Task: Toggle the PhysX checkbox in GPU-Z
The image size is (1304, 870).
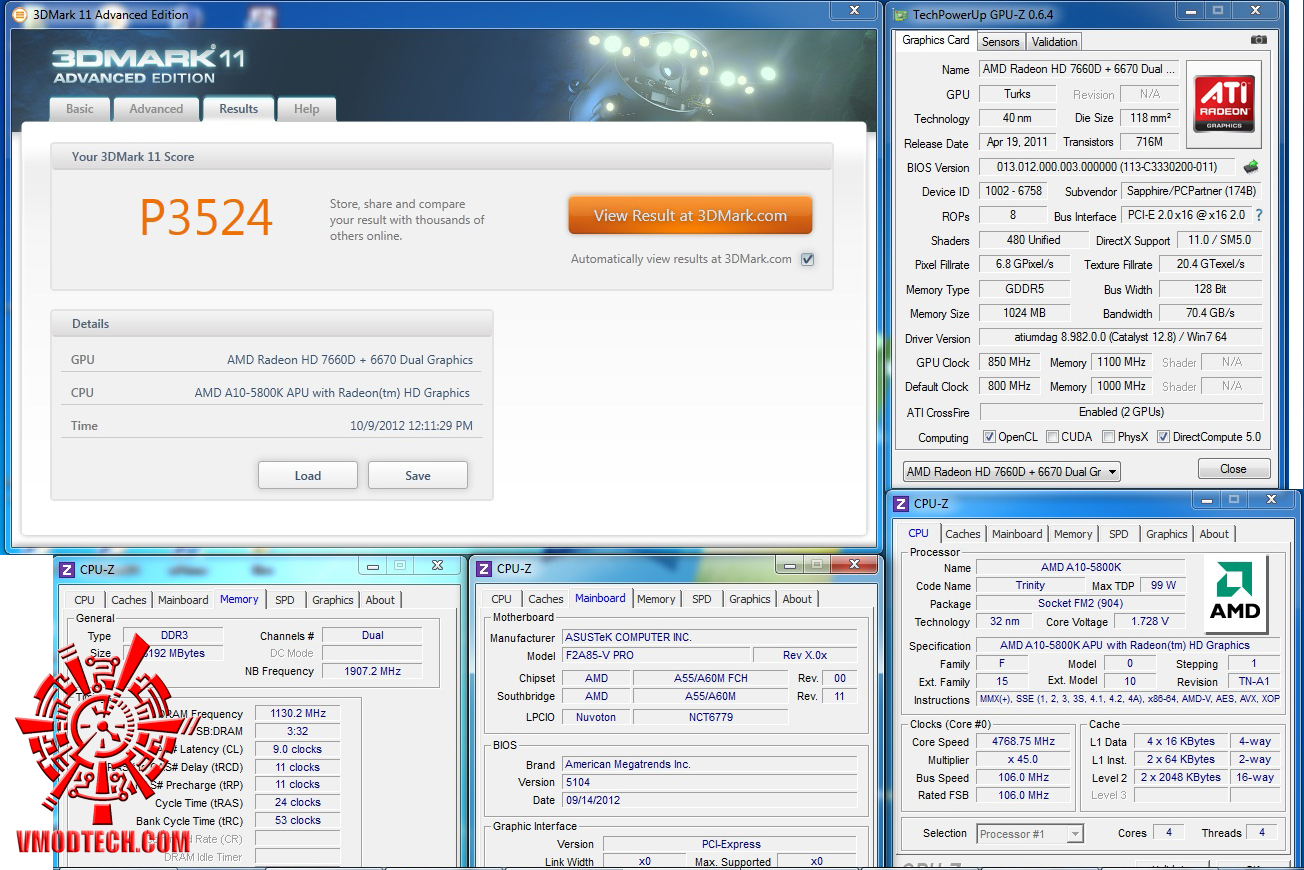Action: tap(1108, 437)
